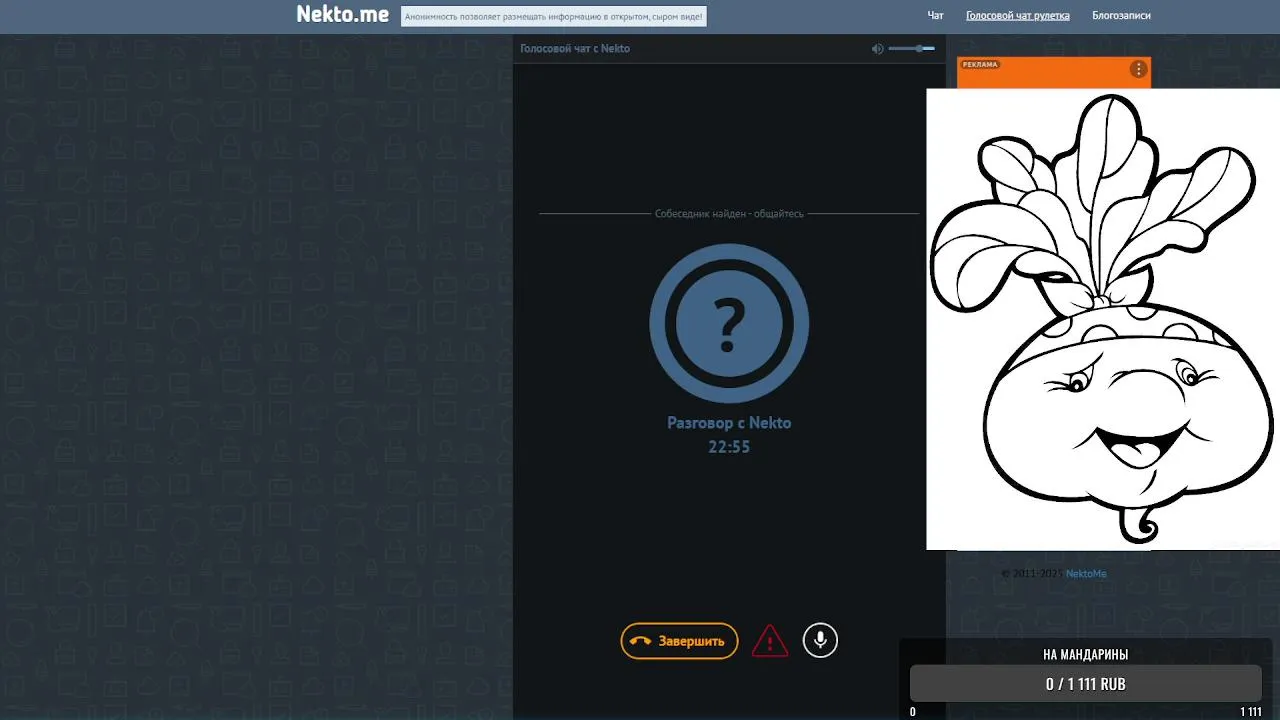End the call with Завершить button
The width and height of the screenshot is (1280, 720).
[x=679, y=641]
